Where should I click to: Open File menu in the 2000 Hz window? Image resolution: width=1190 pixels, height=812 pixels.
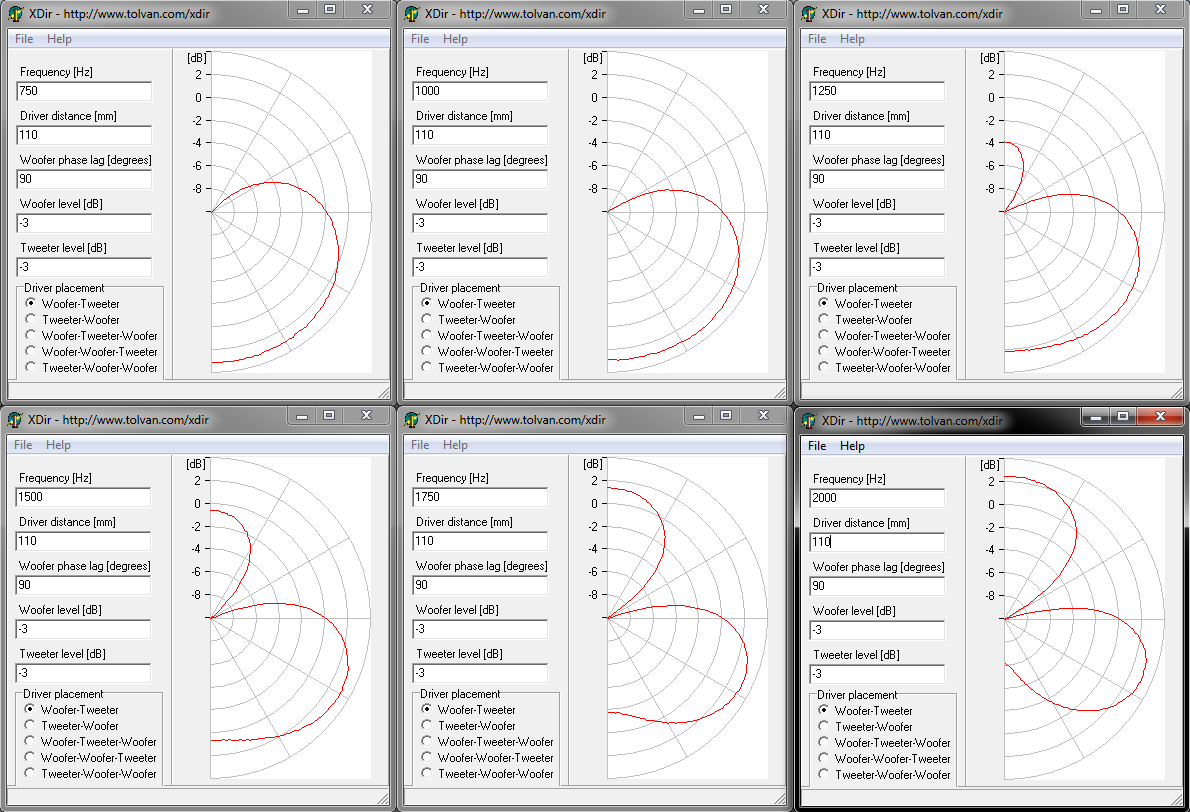click(817, 445)
